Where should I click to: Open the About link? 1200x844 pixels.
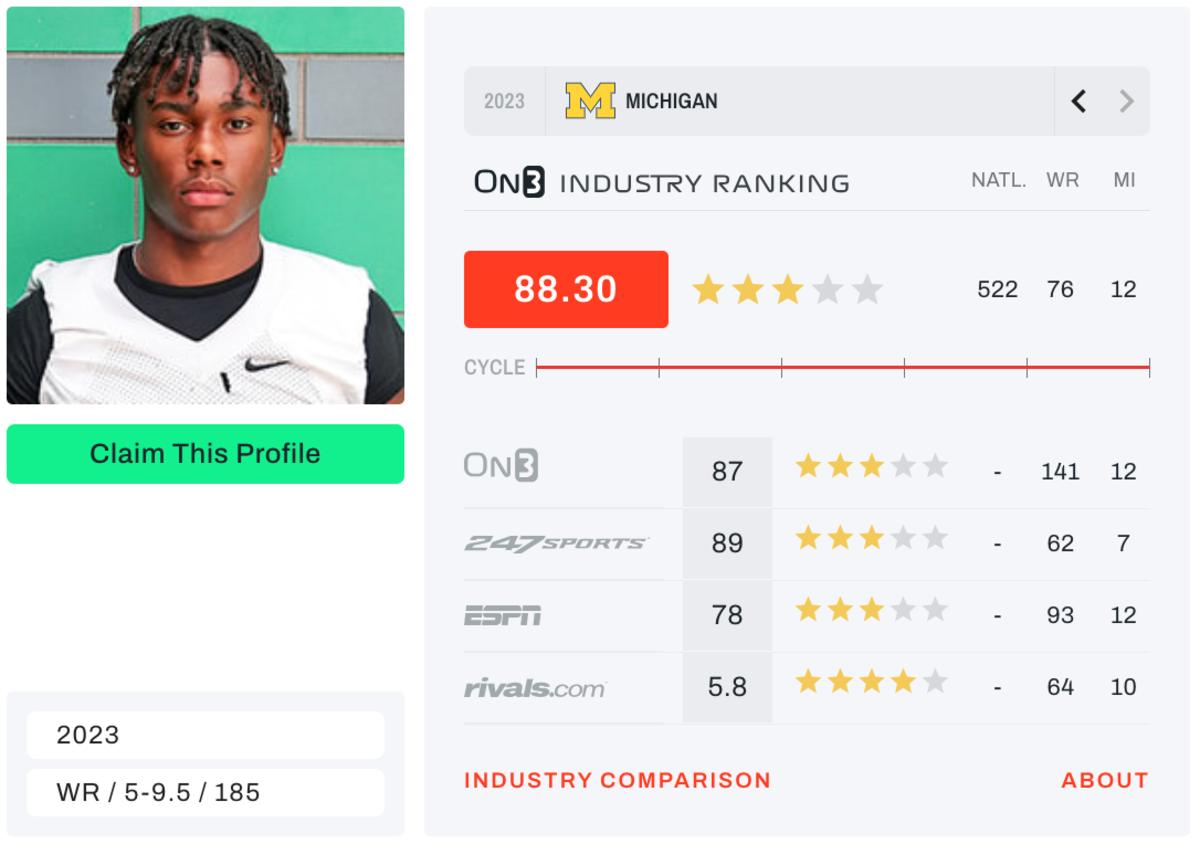[x=1104, y=780]
